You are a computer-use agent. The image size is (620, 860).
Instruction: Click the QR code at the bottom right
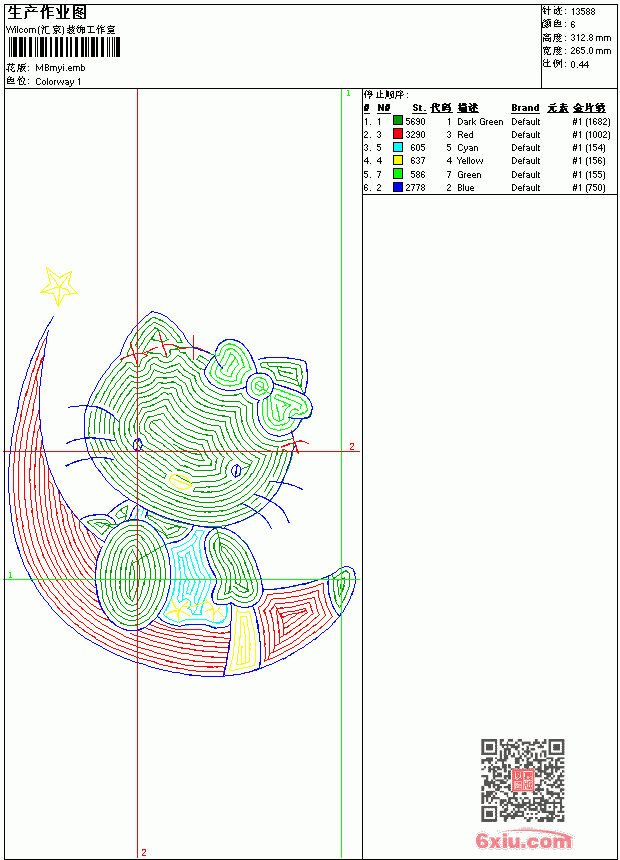point(523,779)
